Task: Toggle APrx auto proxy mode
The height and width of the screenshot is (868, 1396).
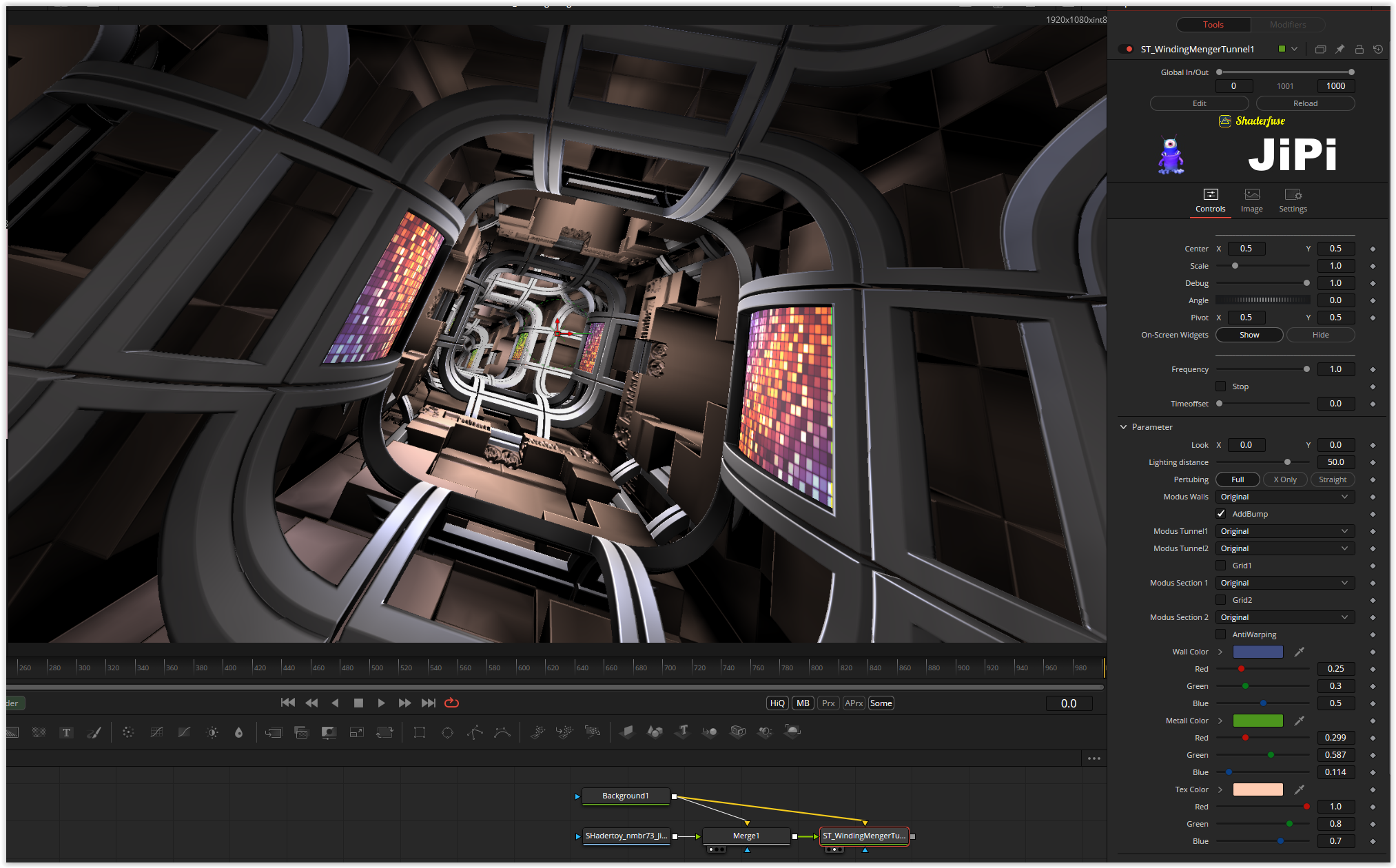Action: (x=854, y=703)
